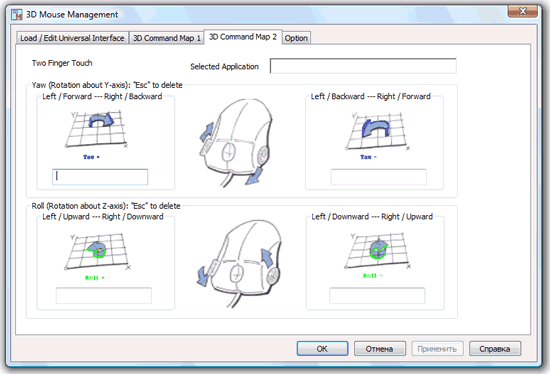Image resolution: width=550 pixels, height=374 pixels.
Task: Click the Roll + command input box
Action: tap(104, 295)
